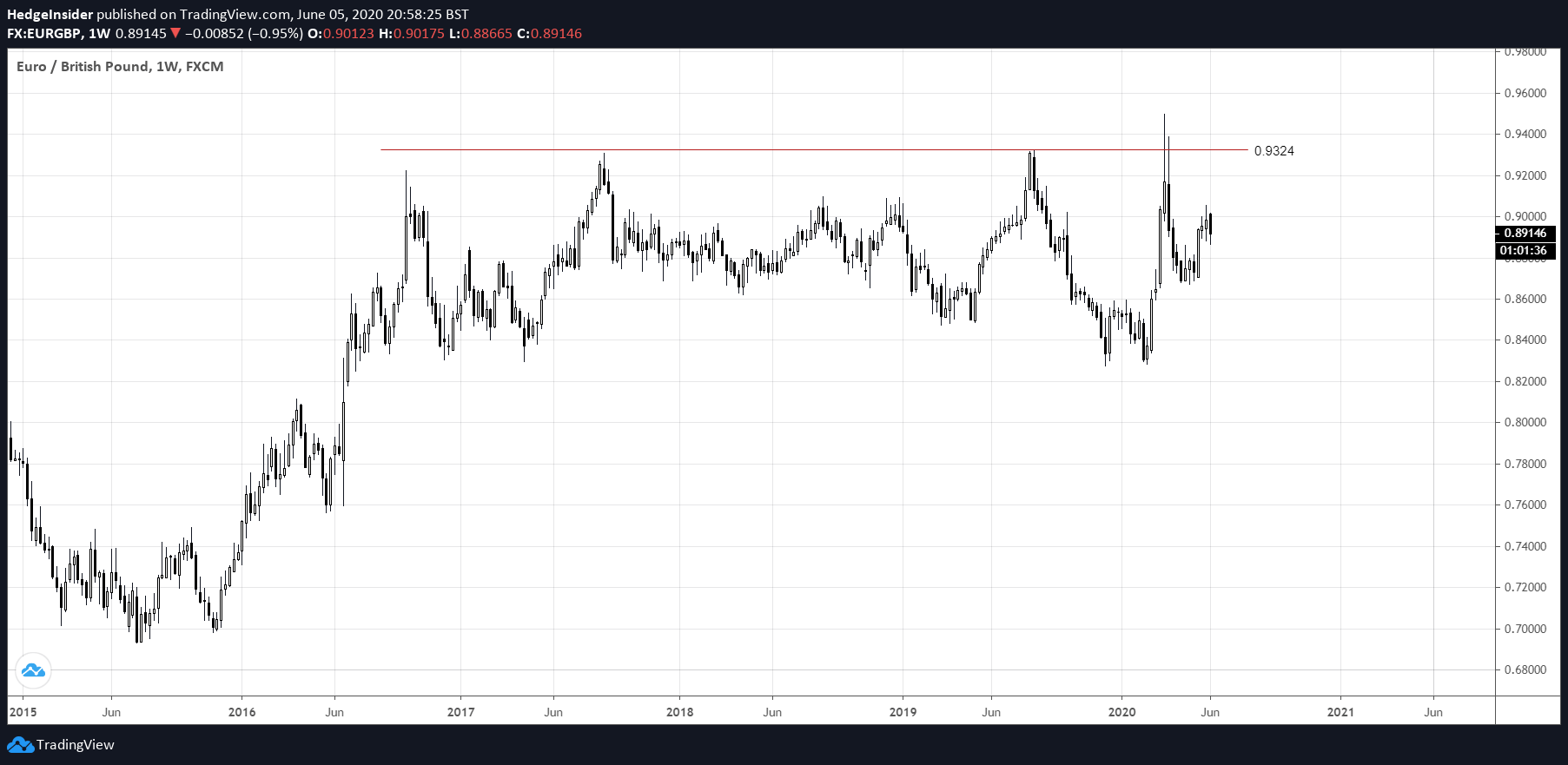Click the 0.86000 price axis label

click(x=1525, y=299)
